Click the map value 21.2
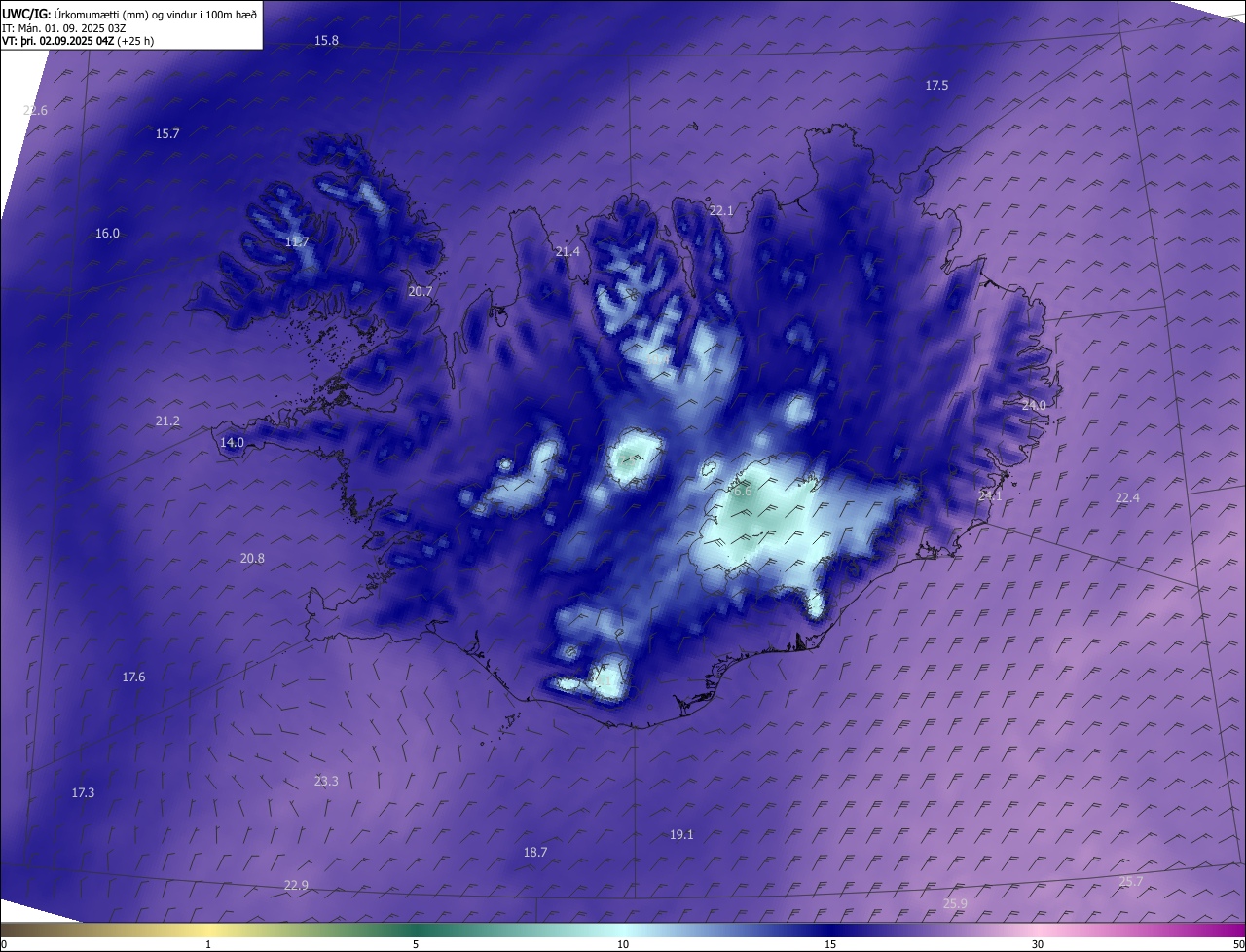This screenshot has width=1246, height=952. (167, 421)
